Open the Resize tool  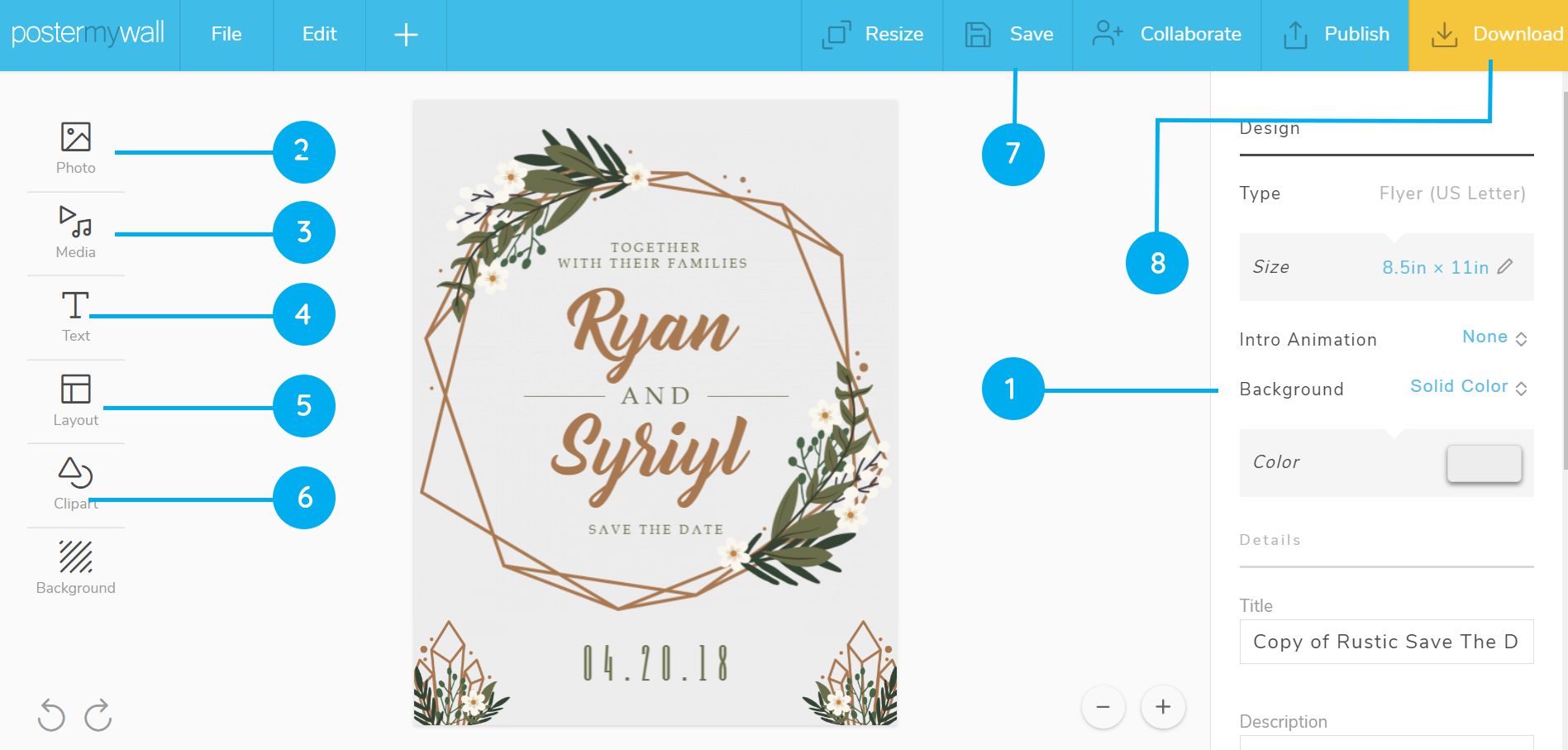(872, 35)
